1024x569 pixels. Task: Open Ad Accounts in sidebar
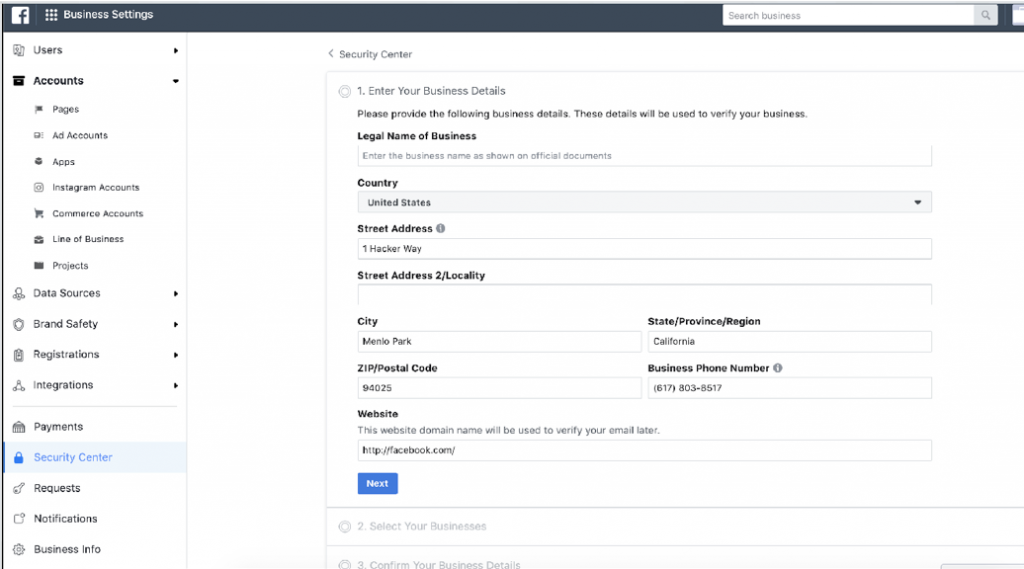click(x=80, y=135)
